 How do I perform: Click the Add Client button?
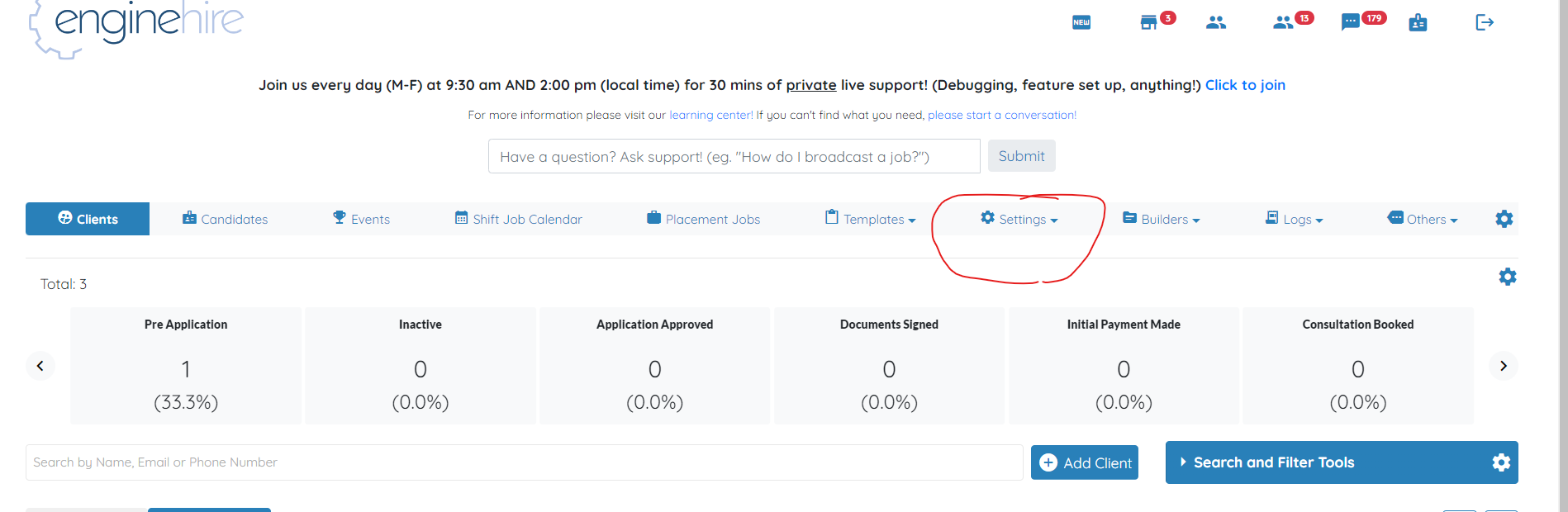(x=1085, y=462)
